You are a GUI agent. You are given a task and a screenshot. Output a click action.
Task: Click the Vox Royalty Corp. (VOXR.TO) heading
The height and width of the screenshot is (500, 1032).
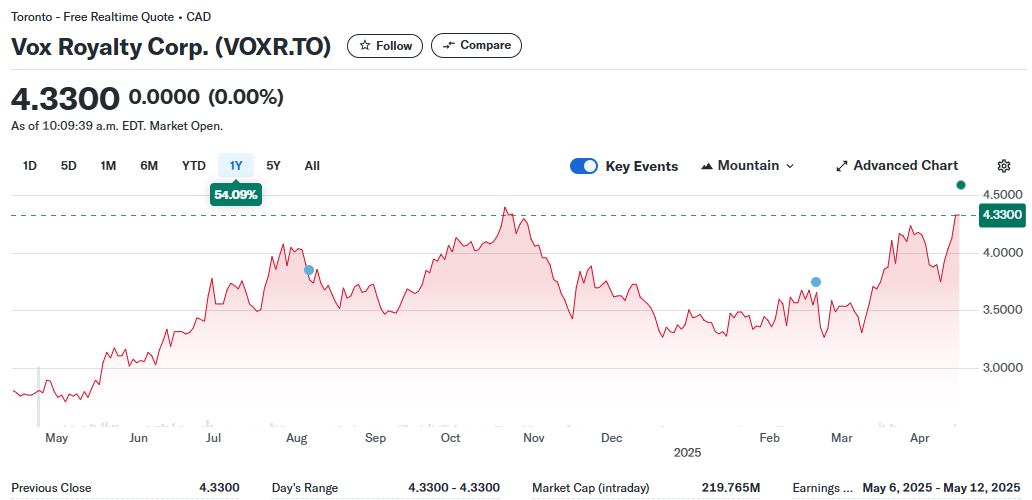171,46
